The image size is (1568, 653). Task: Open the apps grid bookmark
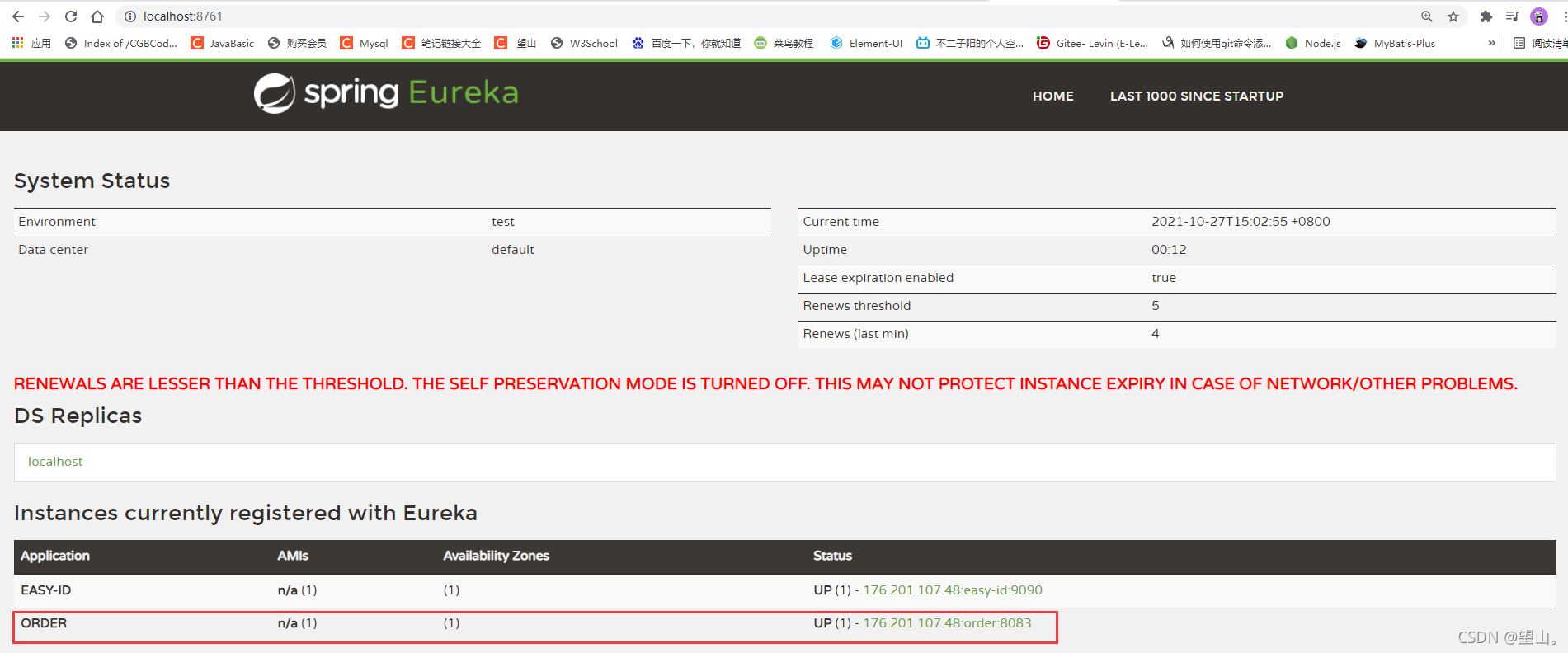click(31, 43)
